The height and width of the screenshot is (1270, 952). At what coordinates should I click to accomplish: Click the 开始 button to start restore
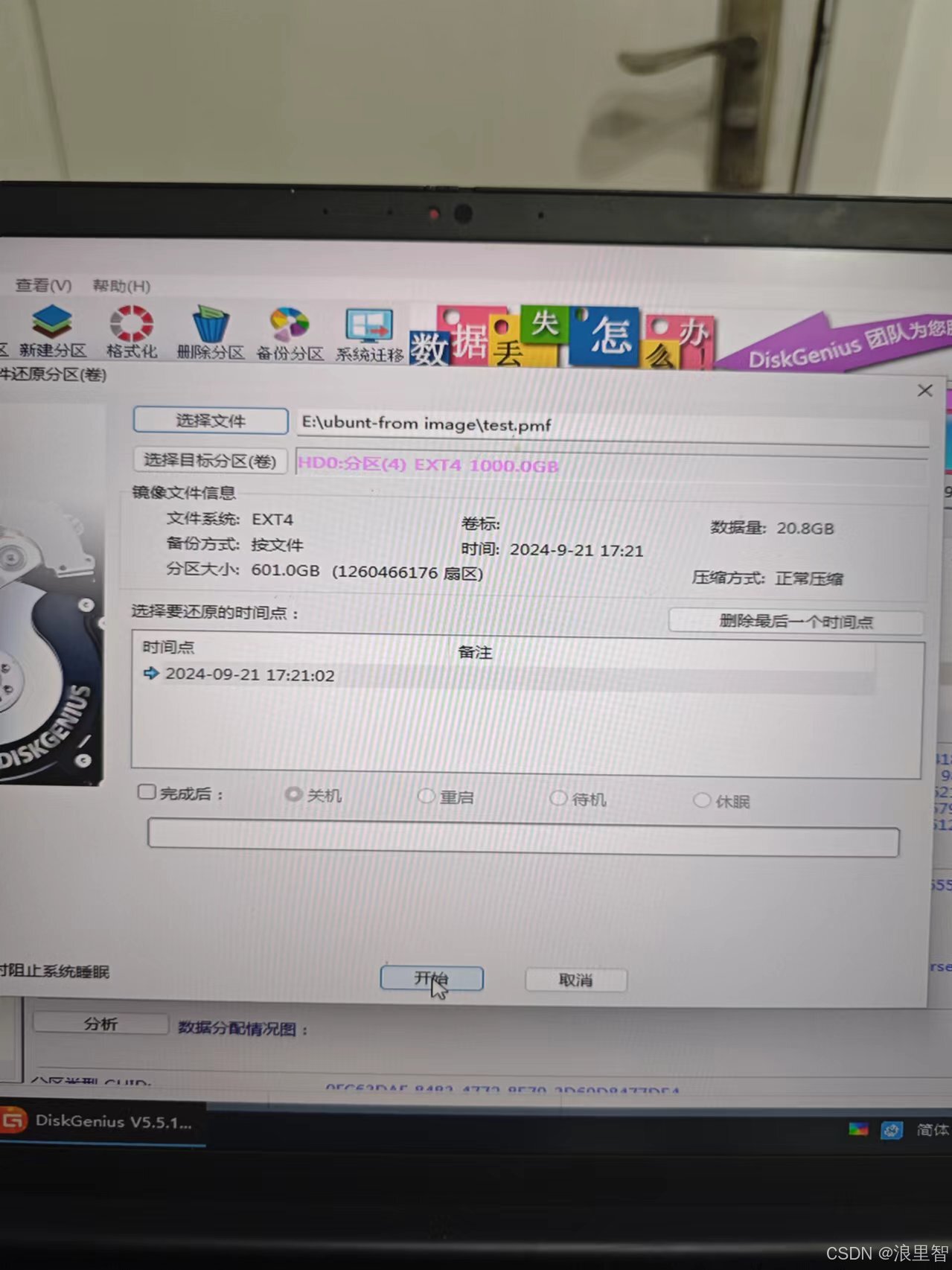coord(432,979)
